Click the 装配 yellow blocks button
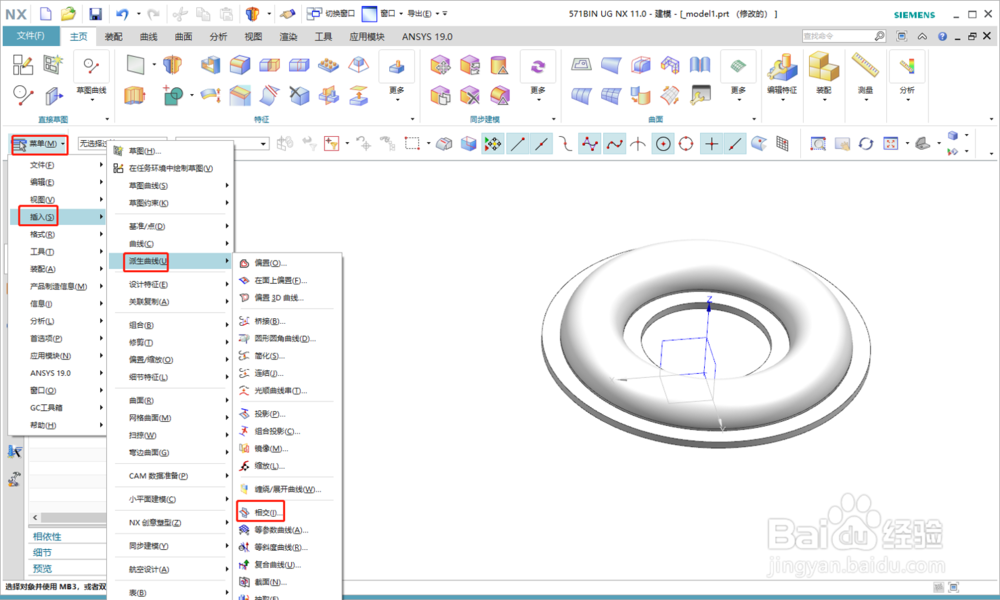This screenshot has width=1000, height=600. (x=823, y=77)
